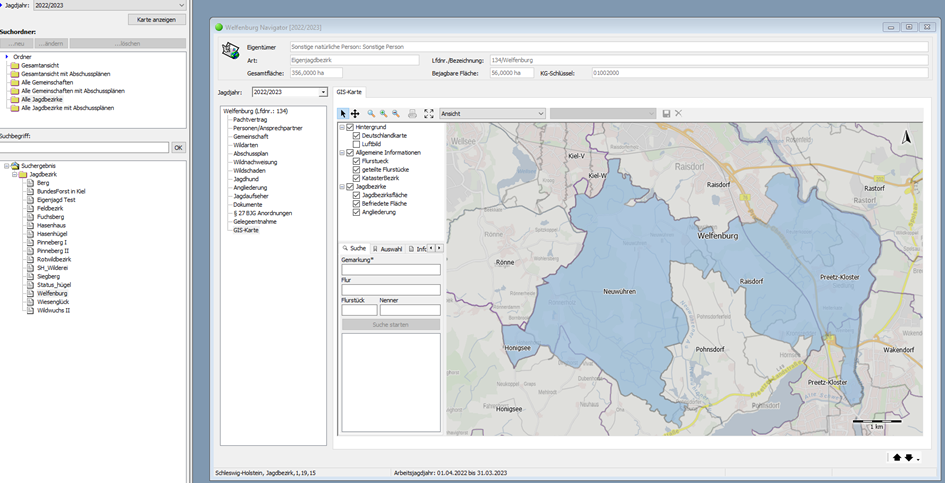Click the black down arrow at bottom right
Image resolution: width=945 pixels, height=483 pixels.
click(x=909, y=458)
